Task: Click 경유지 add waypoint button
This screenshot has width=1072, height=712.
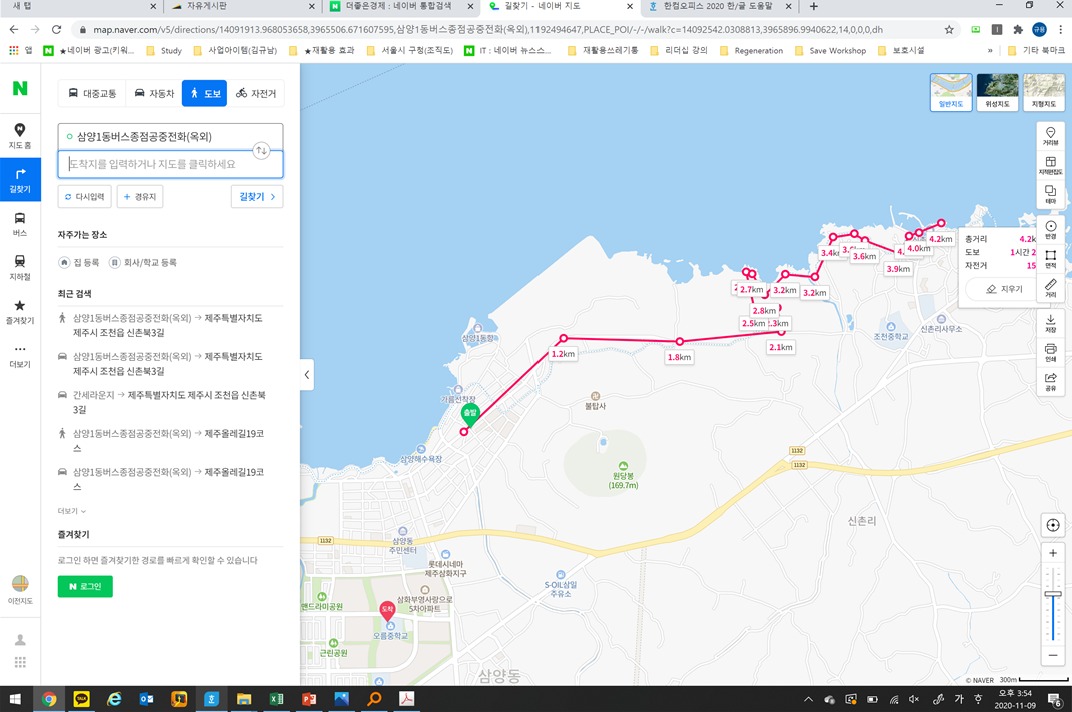Action: 139,197
